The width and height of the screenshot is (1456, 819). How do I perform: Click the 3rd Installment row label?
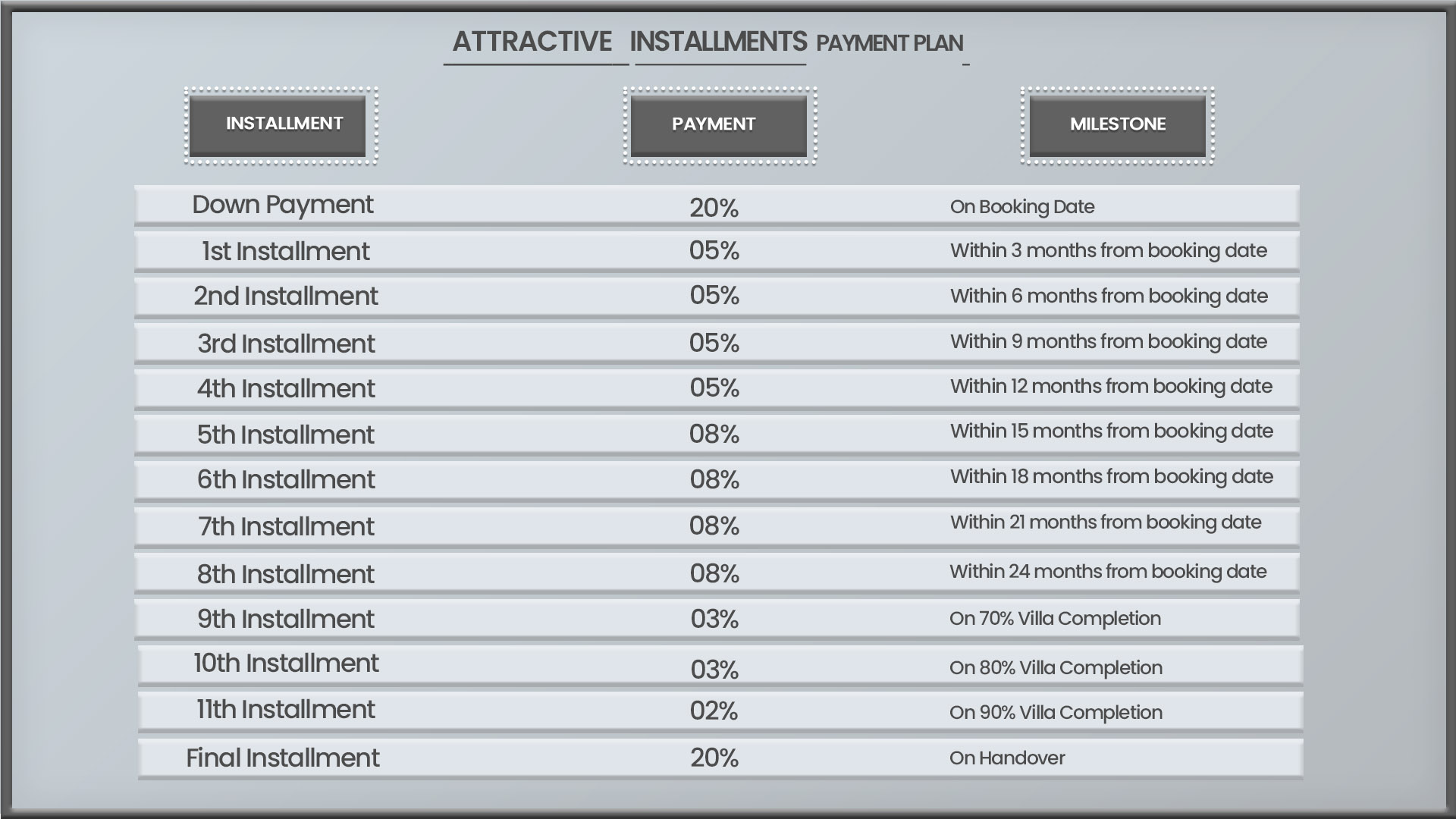point(286,344)
